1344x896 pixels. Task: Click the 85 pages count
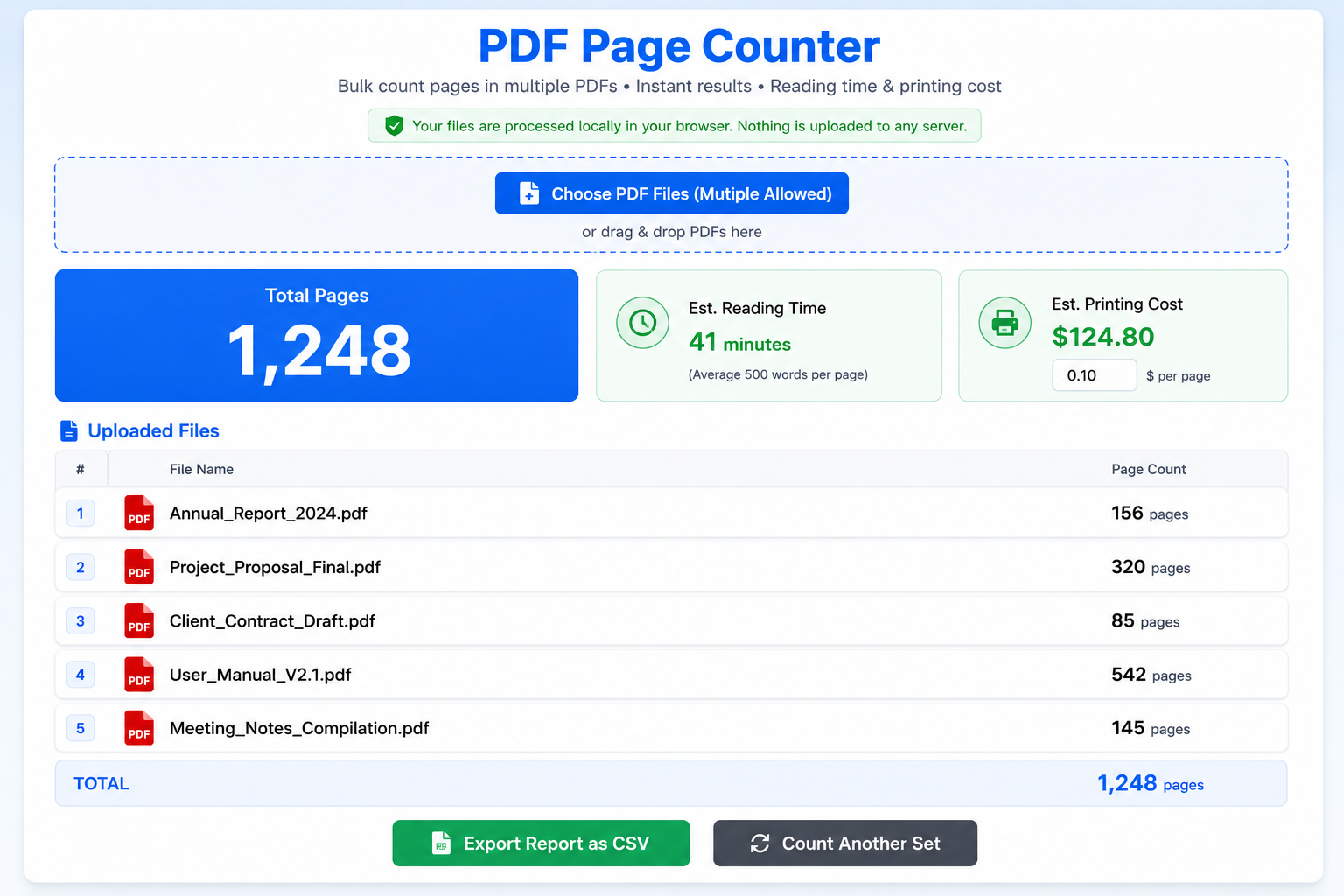coord(1145,621)
